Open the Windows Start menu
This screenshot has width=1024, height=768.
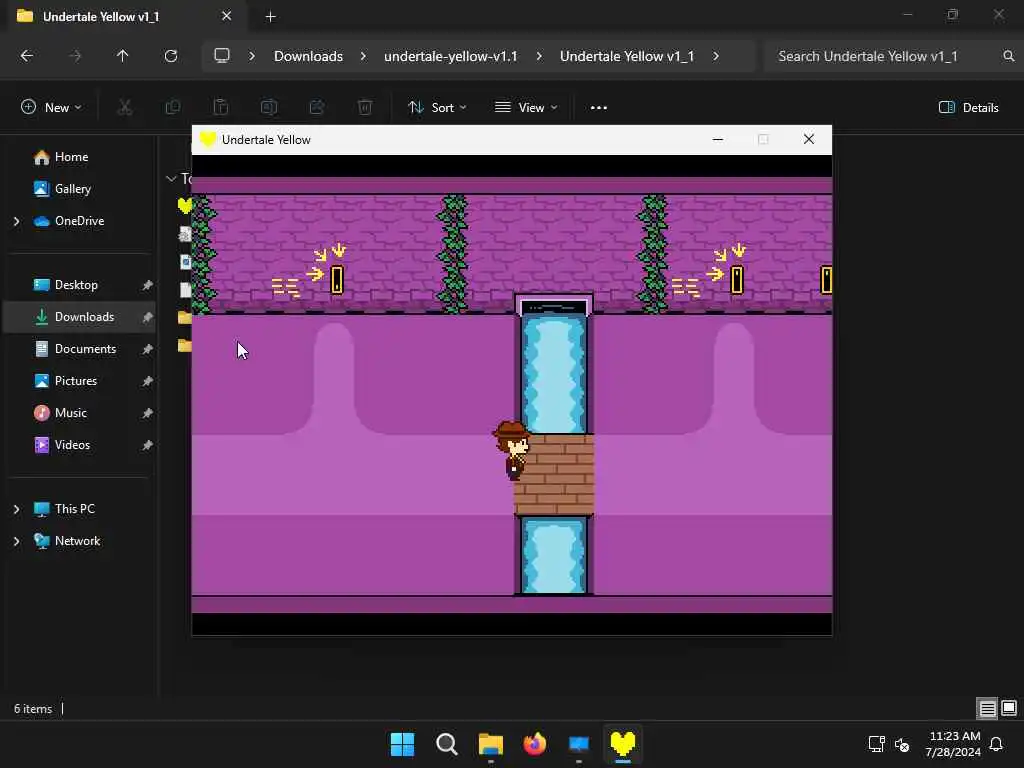tap(402, 744)
